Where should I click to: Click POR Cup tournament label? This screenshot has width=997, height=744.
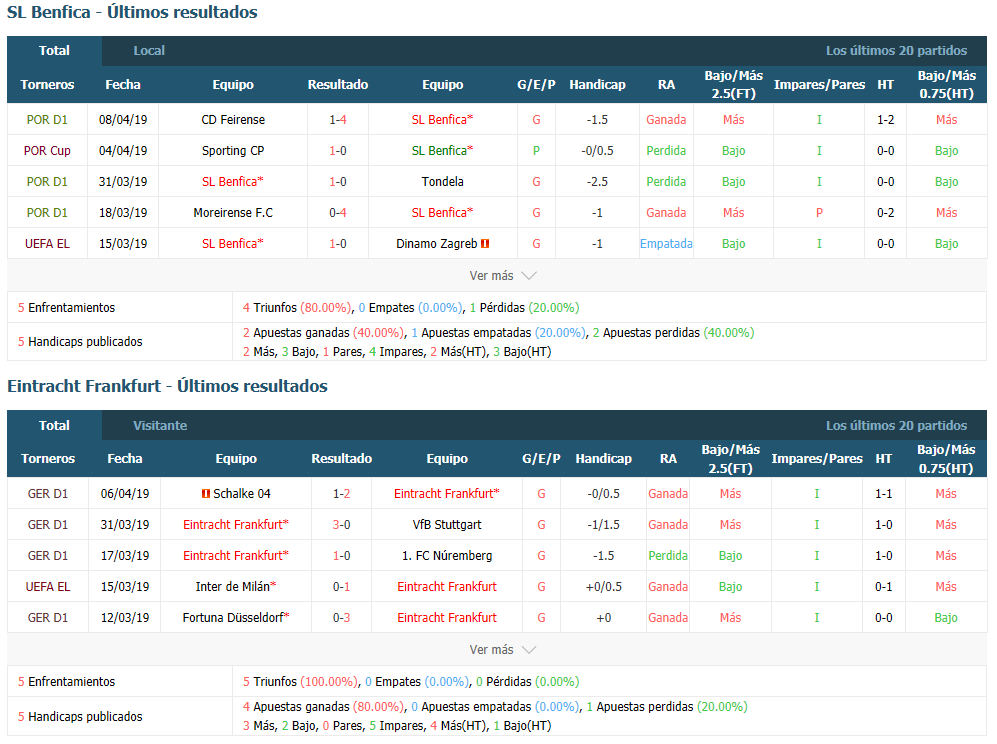47,151
